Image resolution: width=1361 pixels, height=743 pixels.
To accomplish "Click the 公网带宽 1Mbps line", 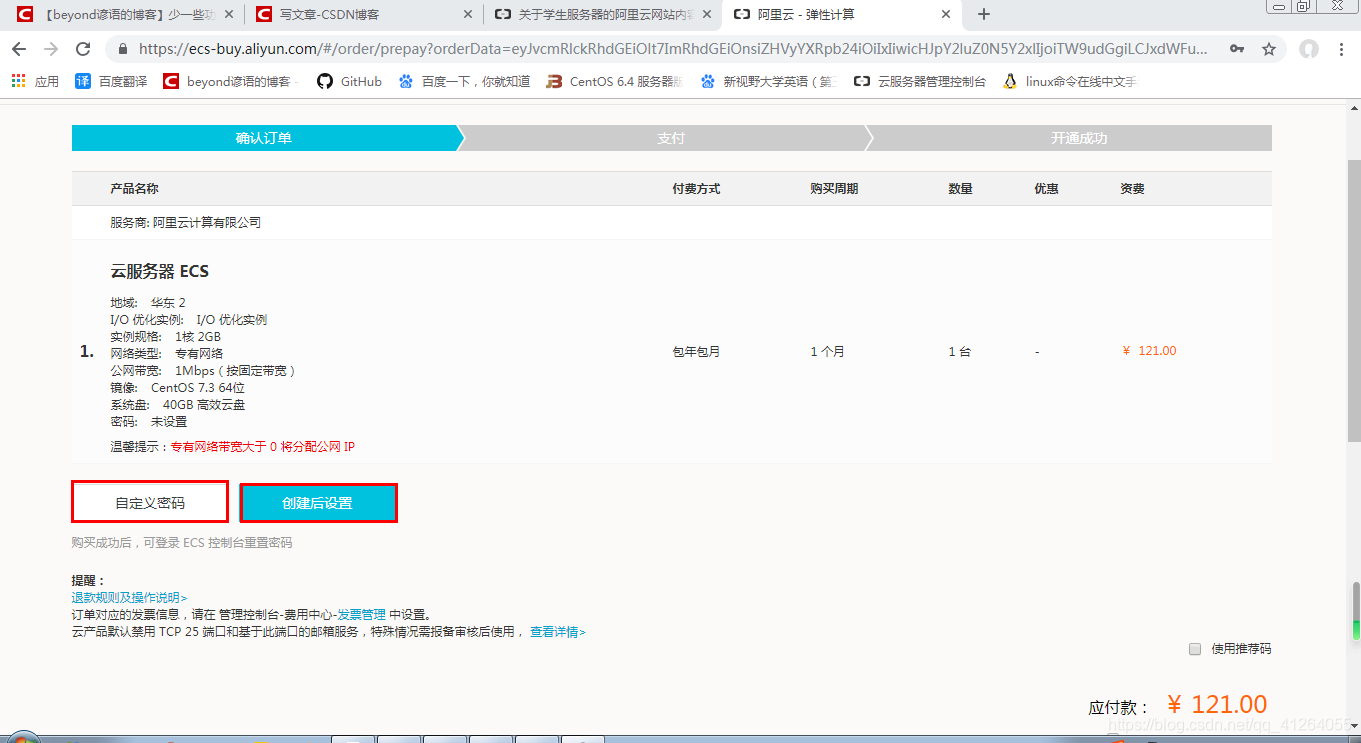I will [x=203, y=370].
